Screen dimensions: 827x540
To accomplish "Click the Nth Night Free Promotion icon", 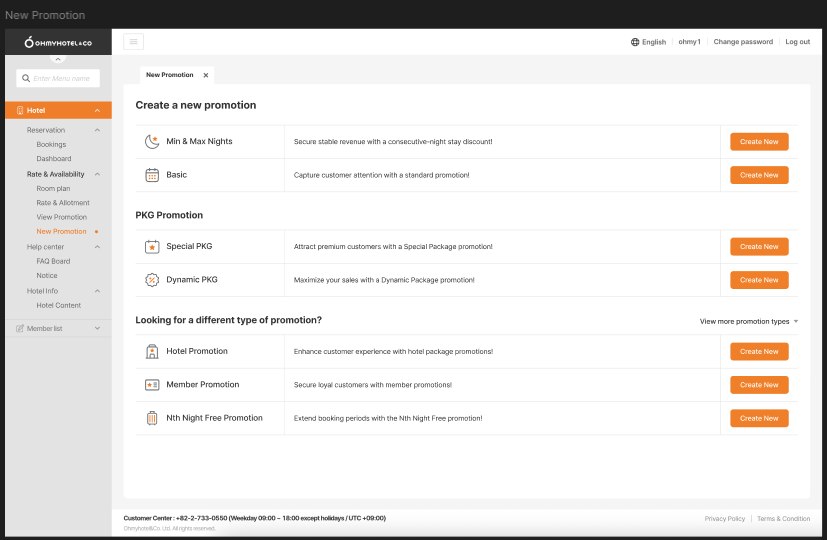I will coord(152,418).
